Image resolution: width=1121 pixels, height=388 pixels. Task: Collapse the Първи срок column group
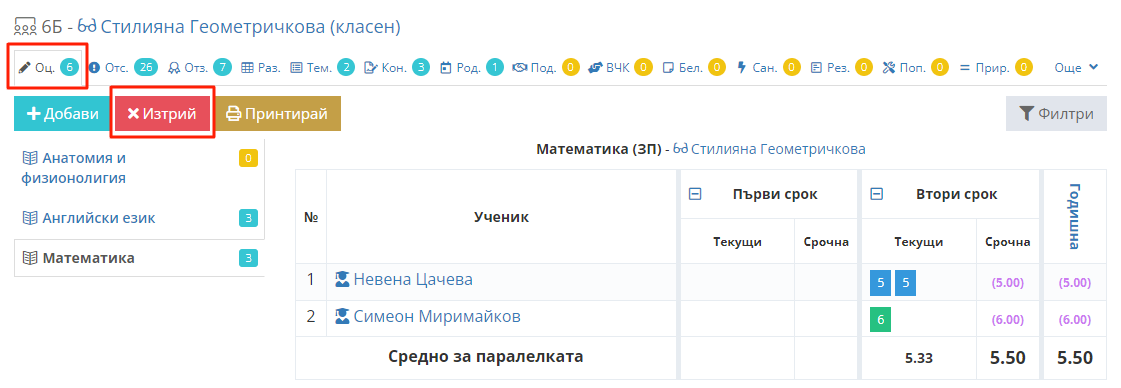click(694, 194)
